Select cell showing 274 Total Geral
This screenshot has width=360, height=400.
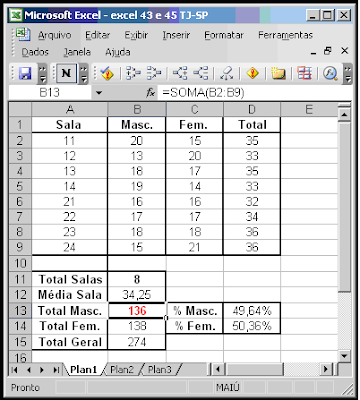(x=137, y=342)
